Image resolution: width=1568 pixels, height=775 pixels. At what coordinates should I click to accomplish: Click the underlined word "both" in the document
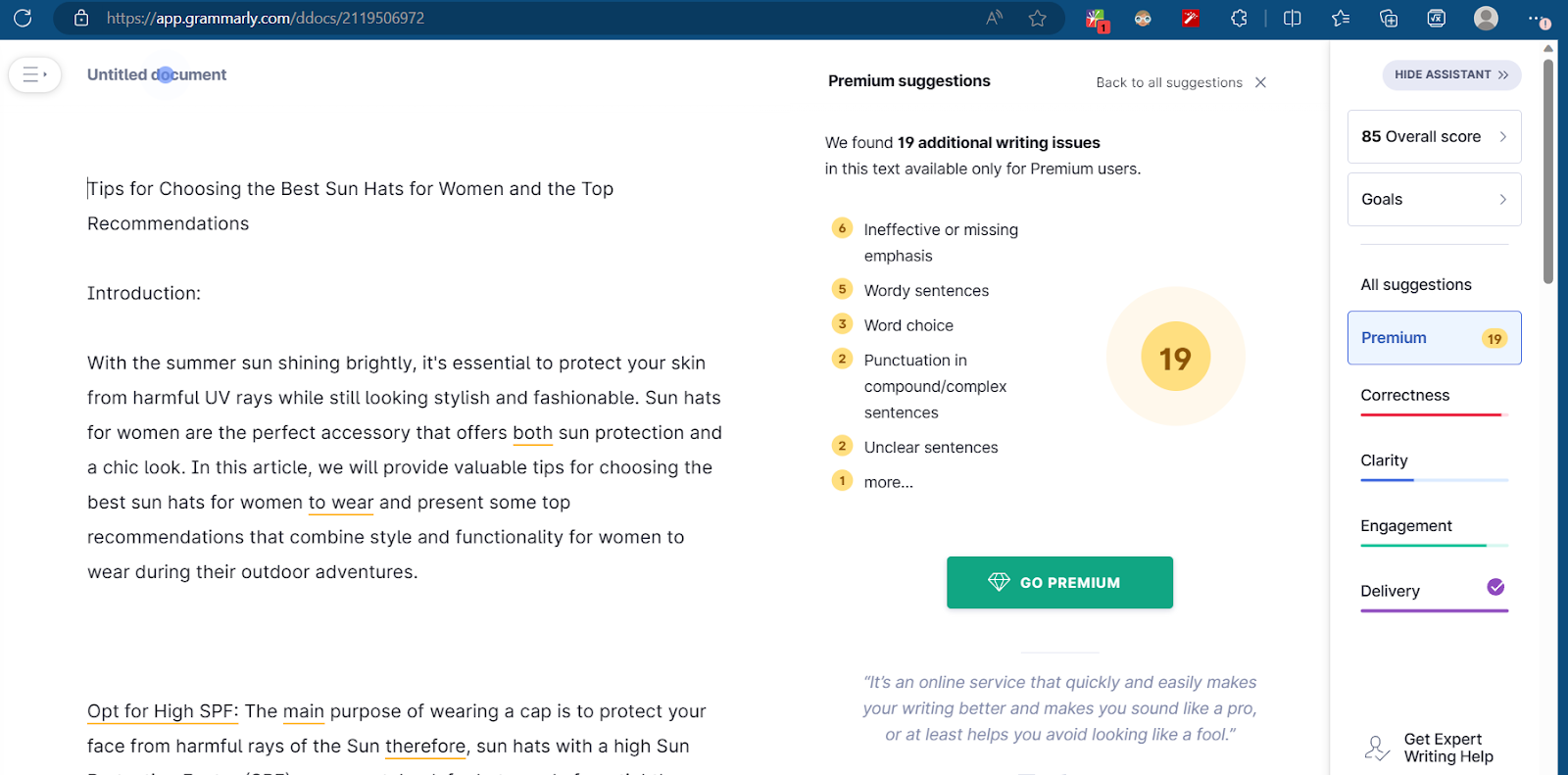pyautogui.click(x=533, y=433)
